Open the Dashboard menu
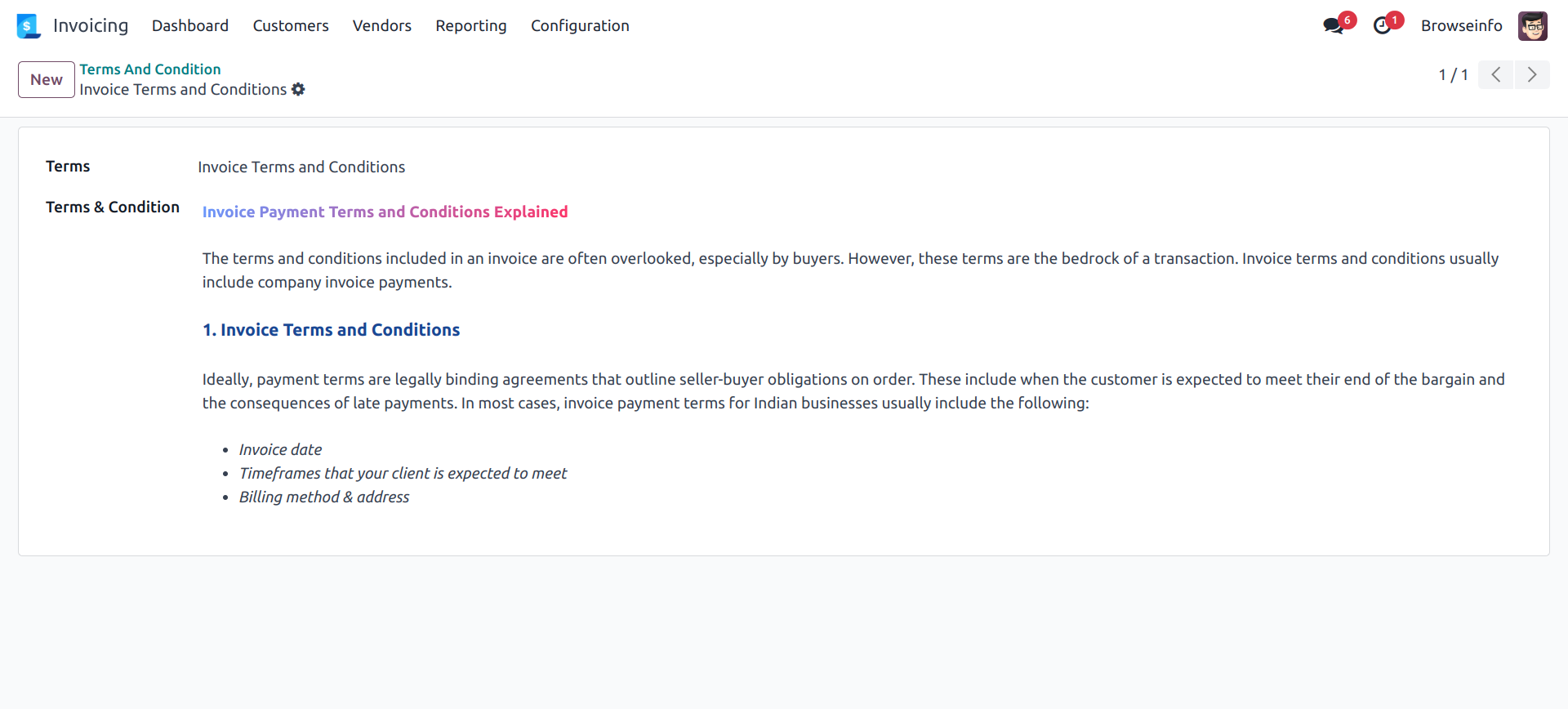The height and width of the screenshot is (709, 1568). click(x=190, y=26)
